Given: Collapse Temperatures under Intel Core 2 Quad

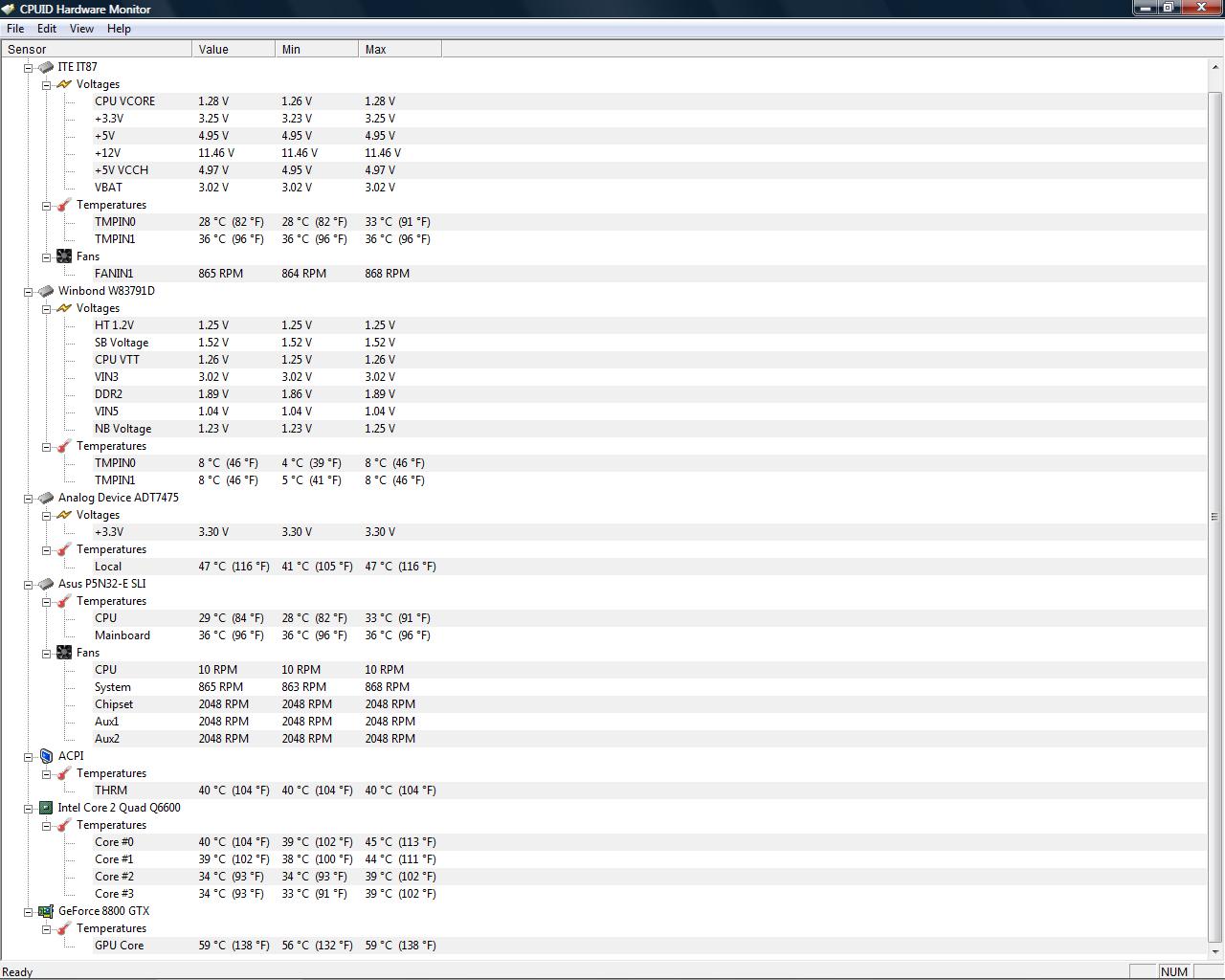Looking at the screenshot, I should coord(46,825).
